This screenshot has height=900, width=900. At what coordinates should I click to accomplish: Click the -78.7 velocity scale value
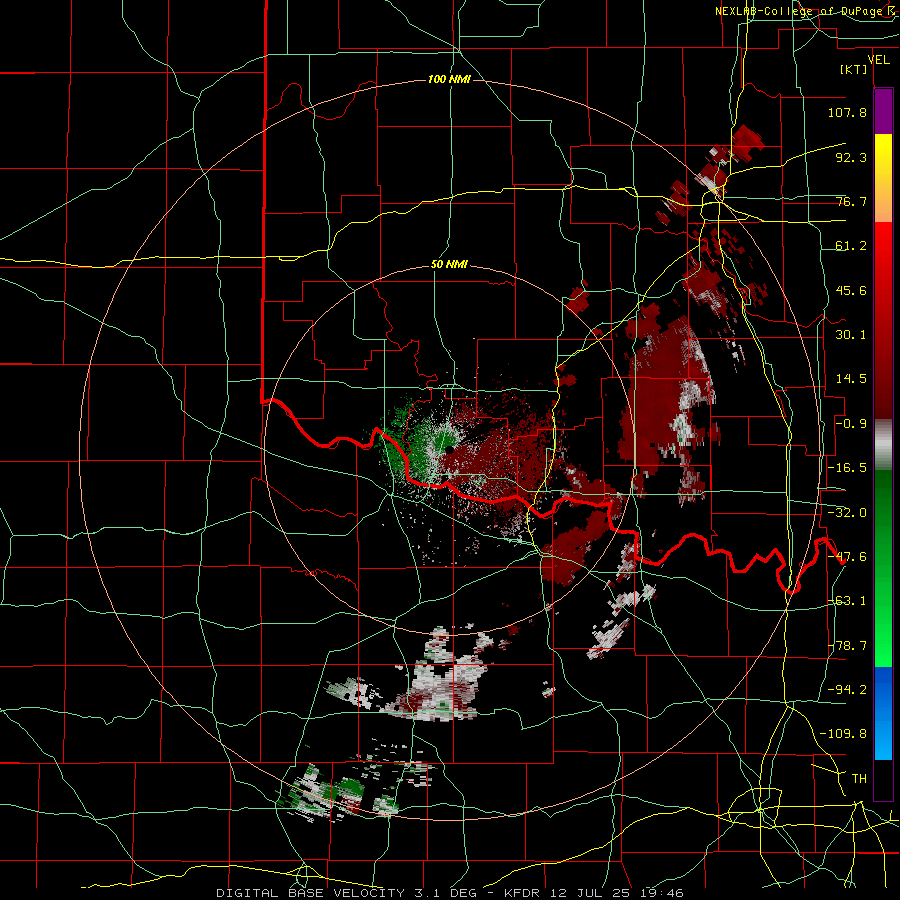pyautogui.click(x=847, y=646)
